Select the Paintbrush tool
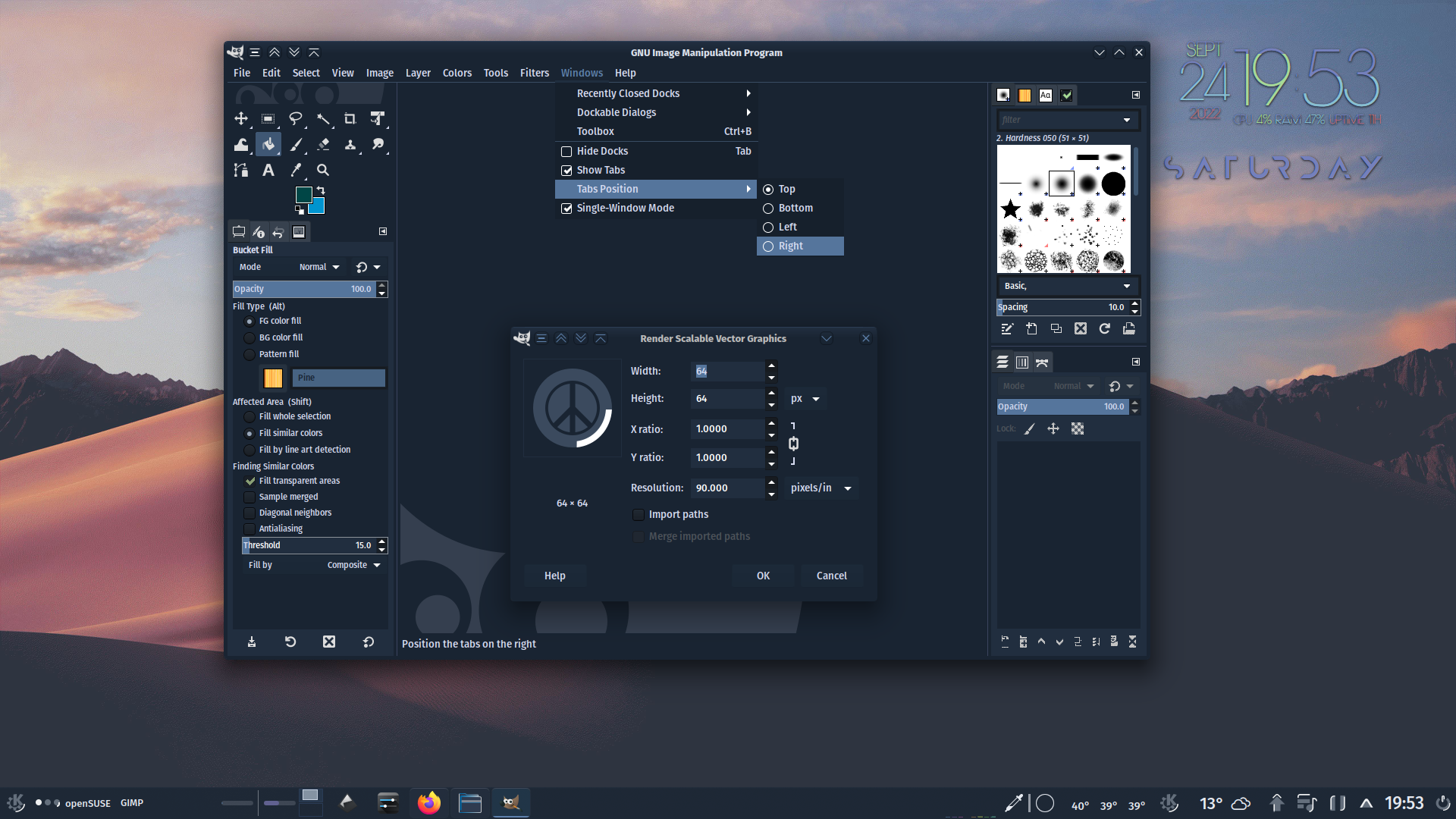Image resolution: width=1456 pixels, height=819 pixels. [296, 144]
